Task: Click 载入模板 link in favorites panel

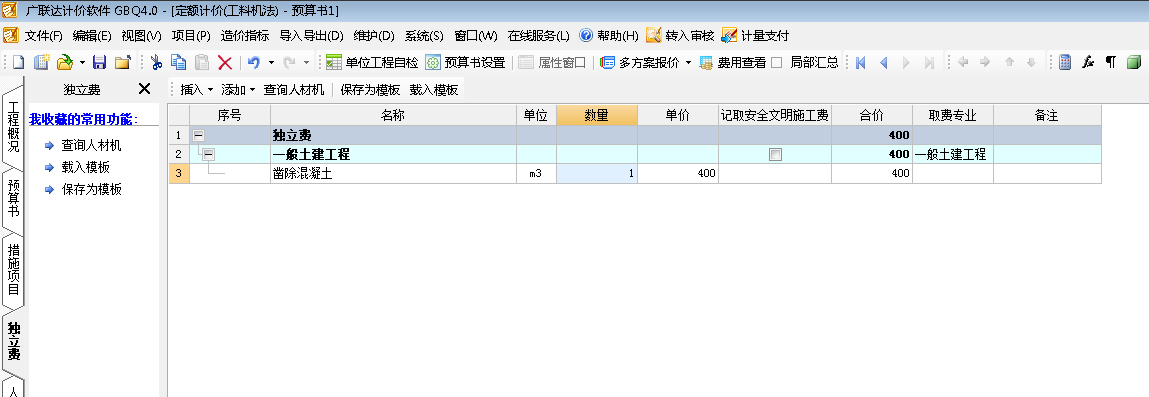Action: pyautogui.click(x=86, y=167)
